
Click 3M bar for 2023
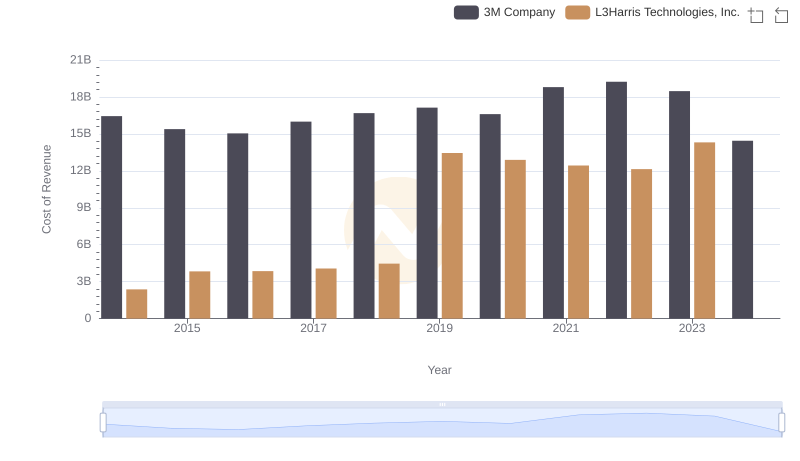680,205
